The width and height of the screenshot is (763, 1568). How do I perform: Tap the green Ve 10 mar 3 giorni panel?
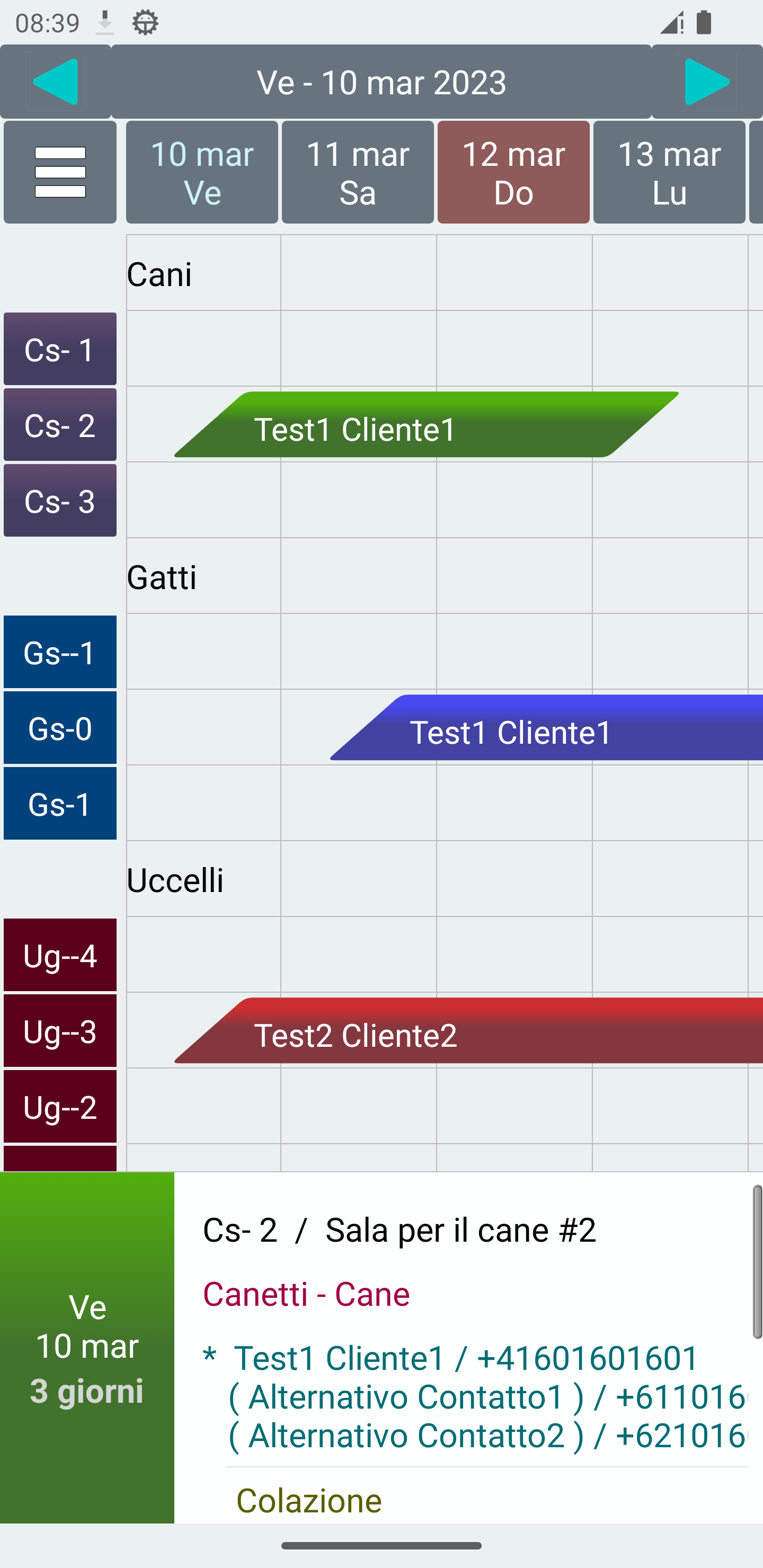(x=87, y=1348)
